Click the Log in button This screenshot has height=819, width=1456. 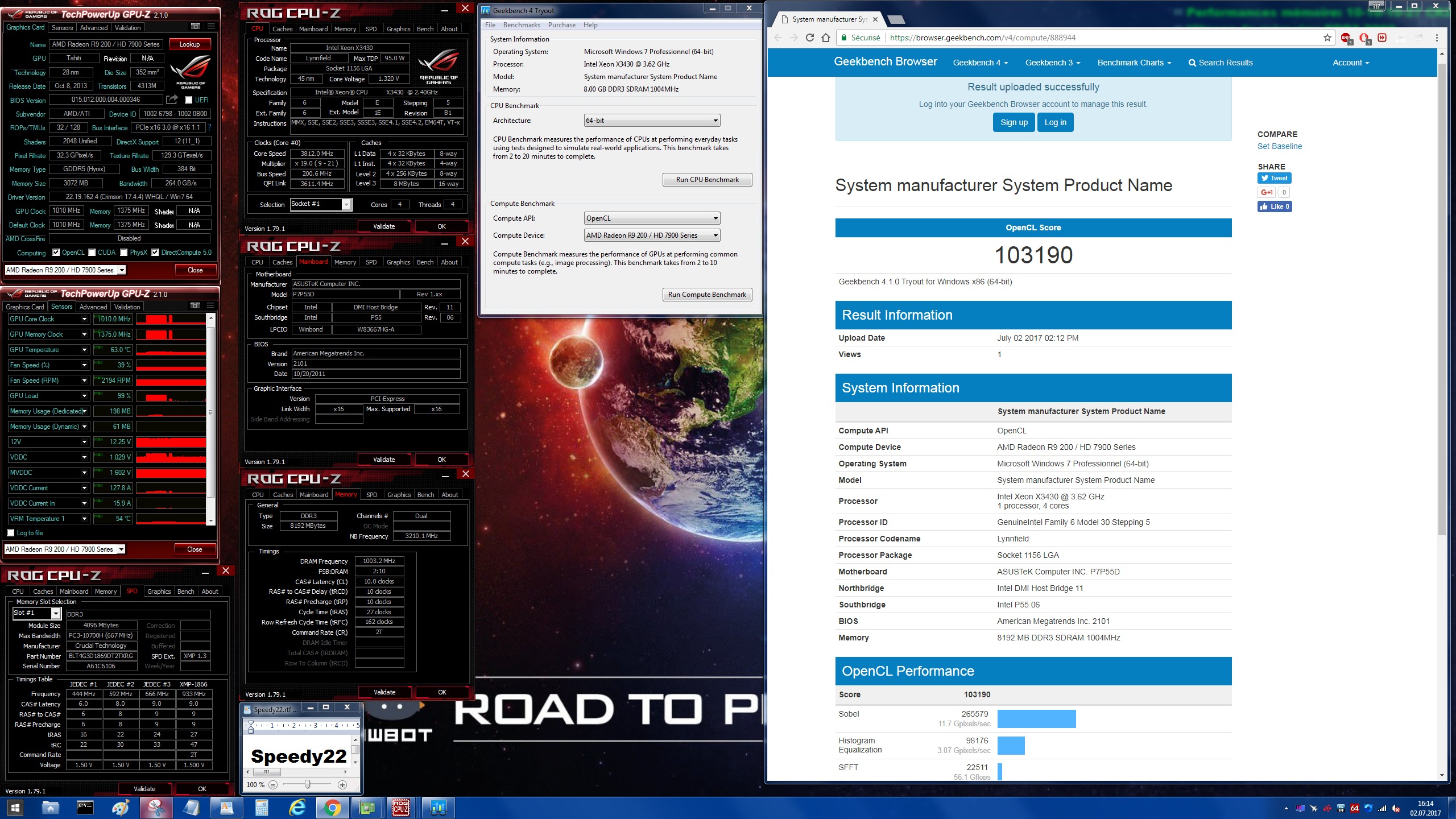tap(1055, 122)
